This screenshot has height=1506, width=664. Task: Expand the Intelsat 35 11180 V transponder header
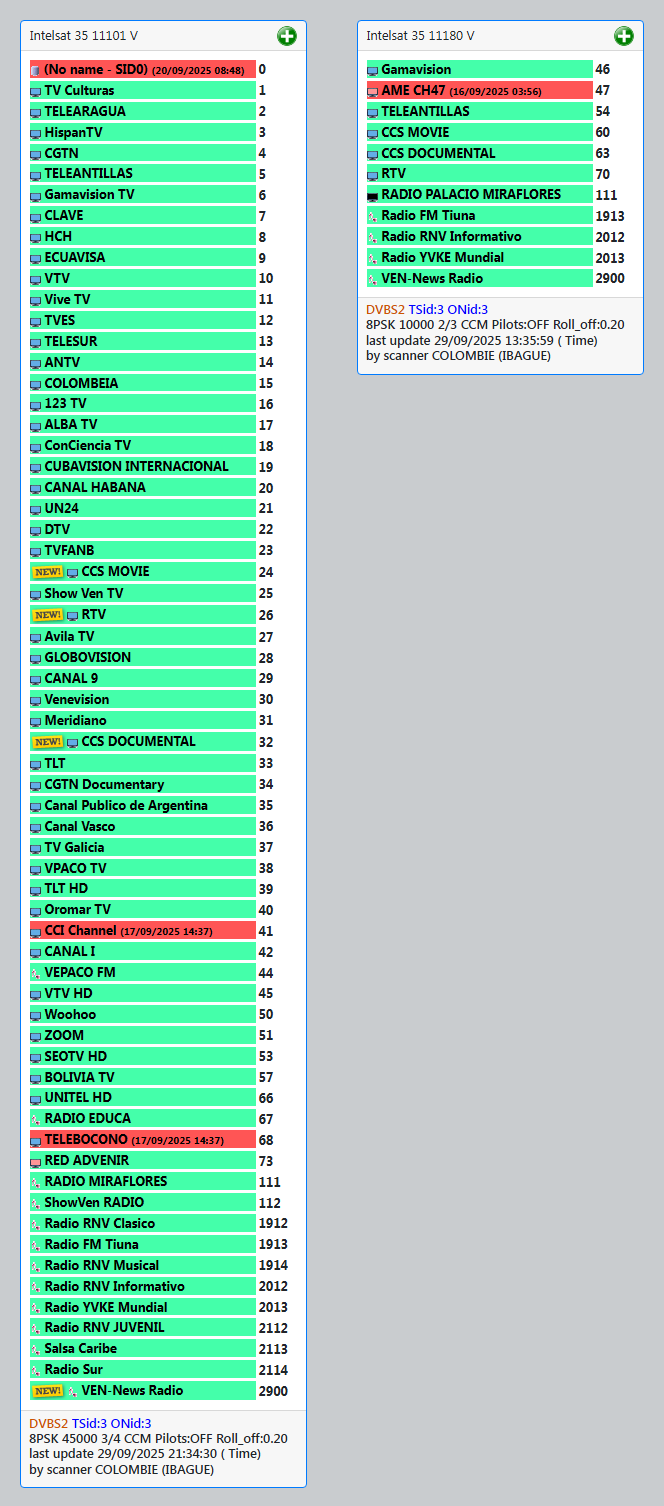(x=420, y=36)
